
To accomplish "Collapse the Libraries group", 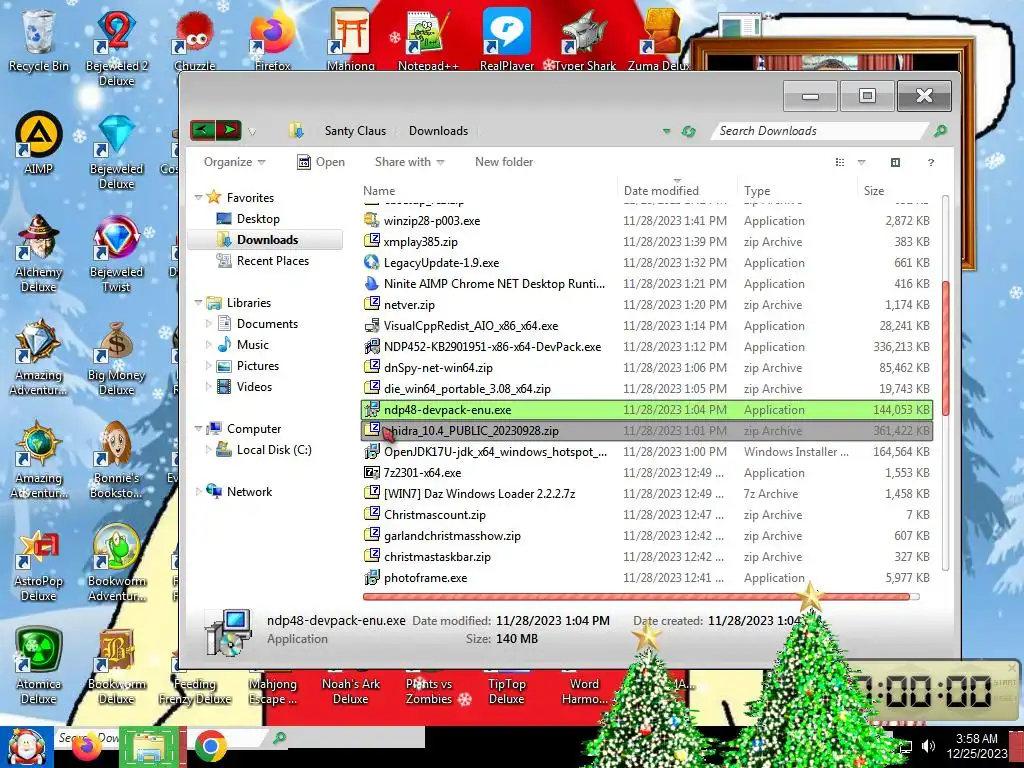I will 199,302.
